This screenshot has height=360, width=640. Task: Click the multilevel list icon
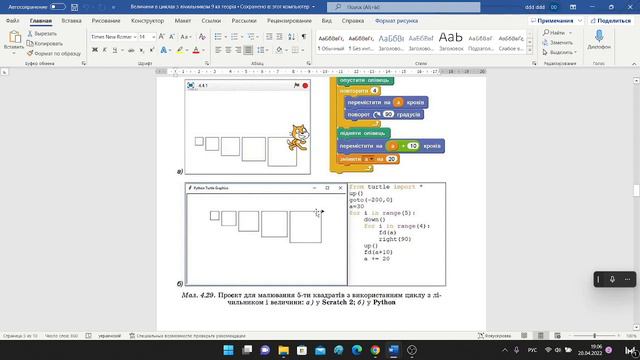click(251, 37)
